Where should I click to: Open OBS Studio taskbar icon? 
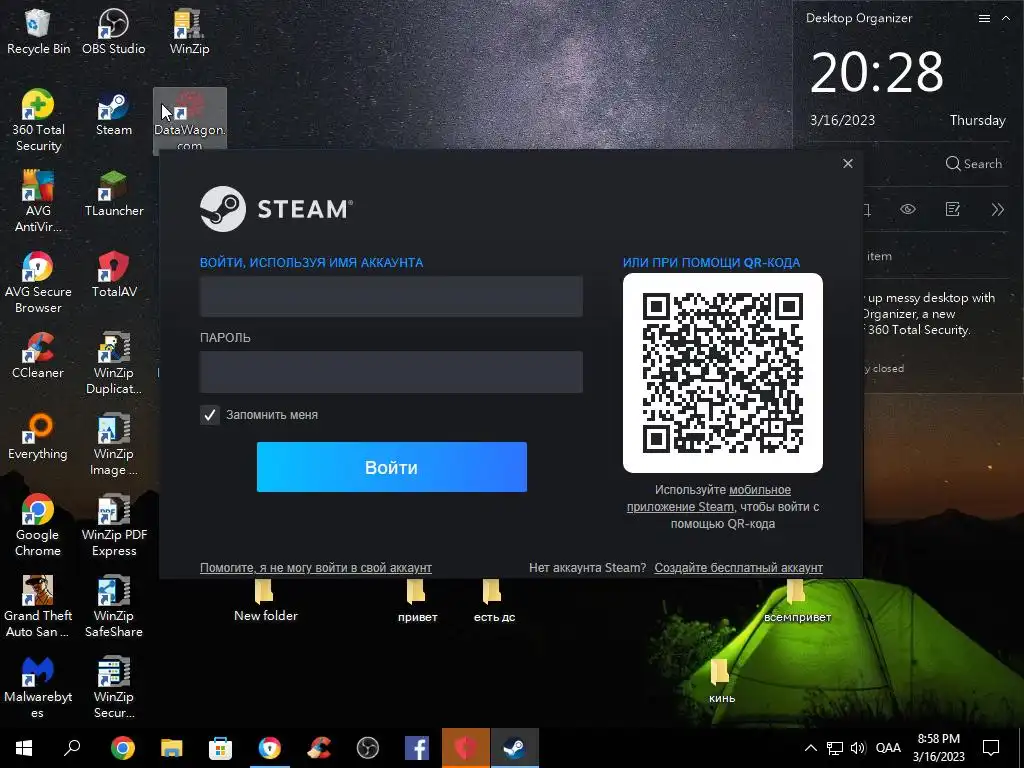[368, 748]
